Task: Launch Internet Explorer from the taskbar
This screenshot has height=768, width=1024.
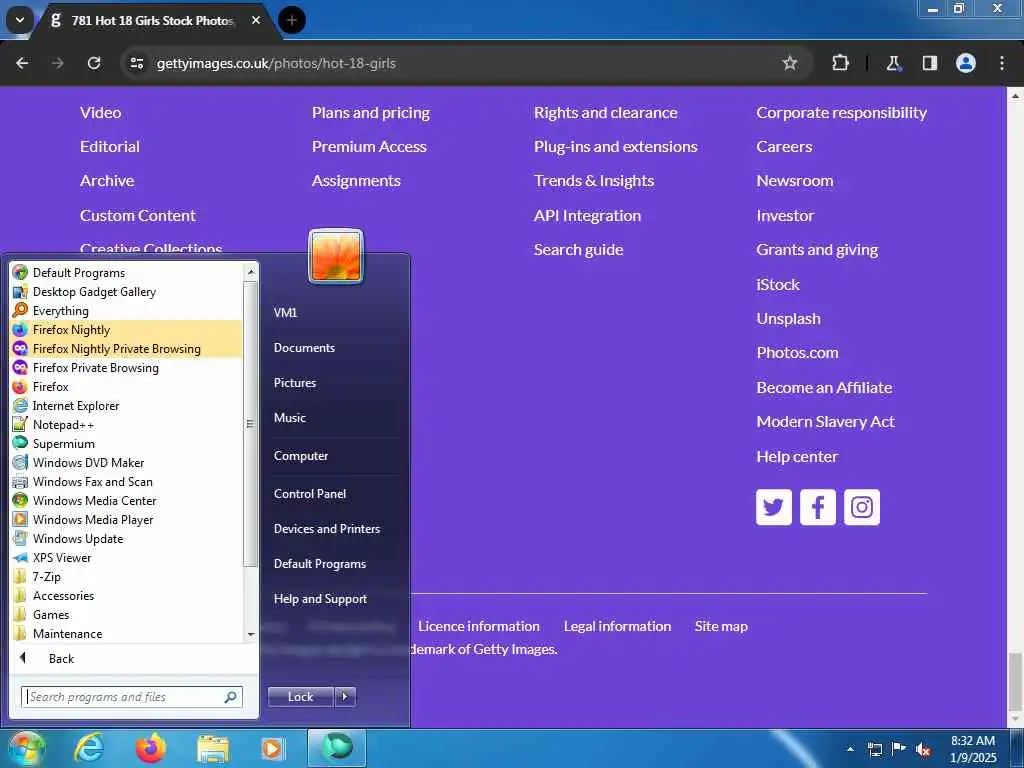Action: [x=89, y=748]
